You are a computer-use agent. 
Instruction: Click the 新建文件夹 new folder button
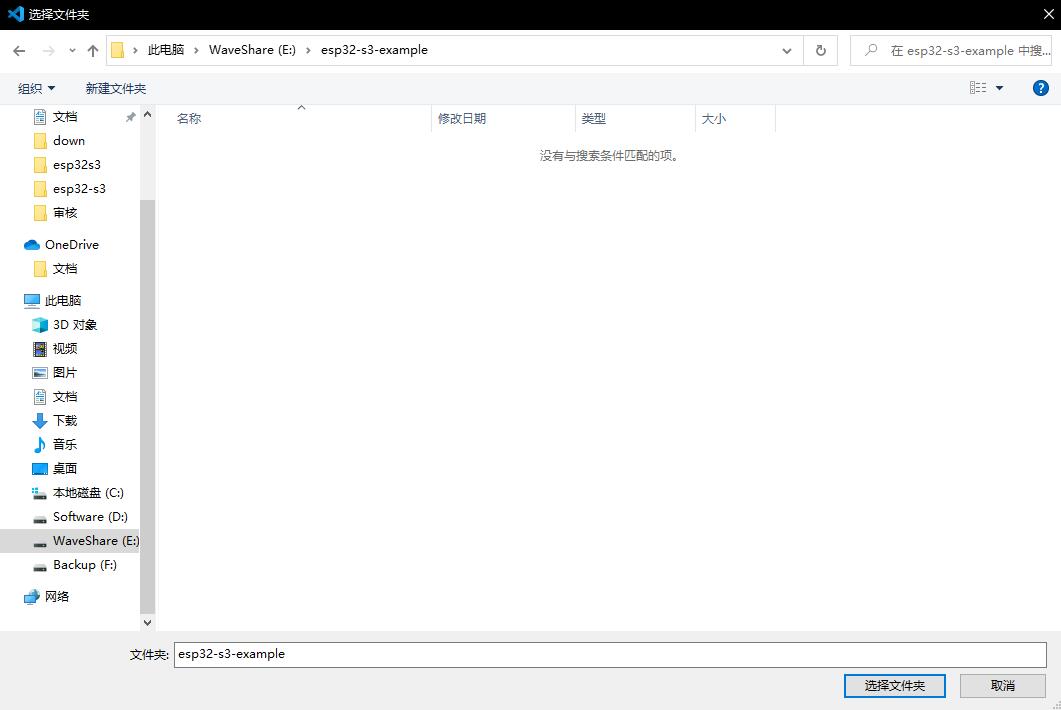tap(116, 88)
